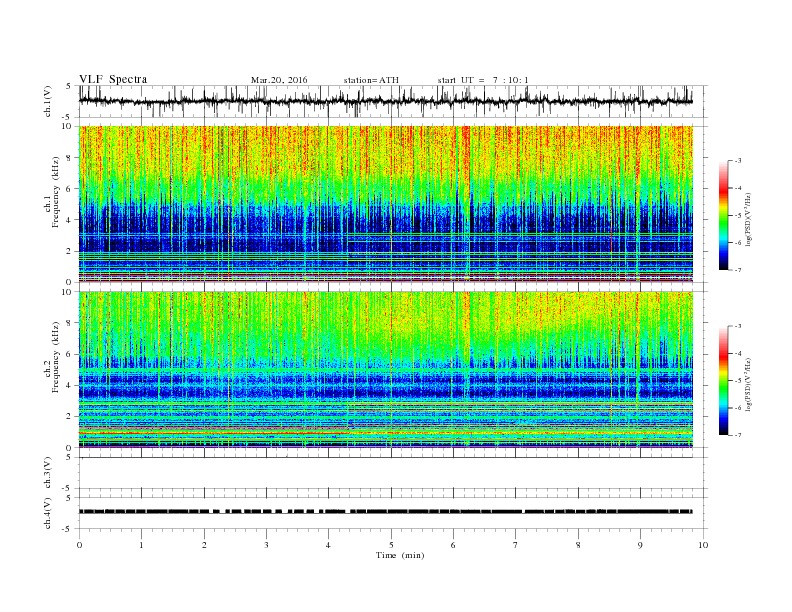Click the ch.1 spectrogram color bar
The width and height of the screenshot is (792, 612).
[x=723, y=215]
